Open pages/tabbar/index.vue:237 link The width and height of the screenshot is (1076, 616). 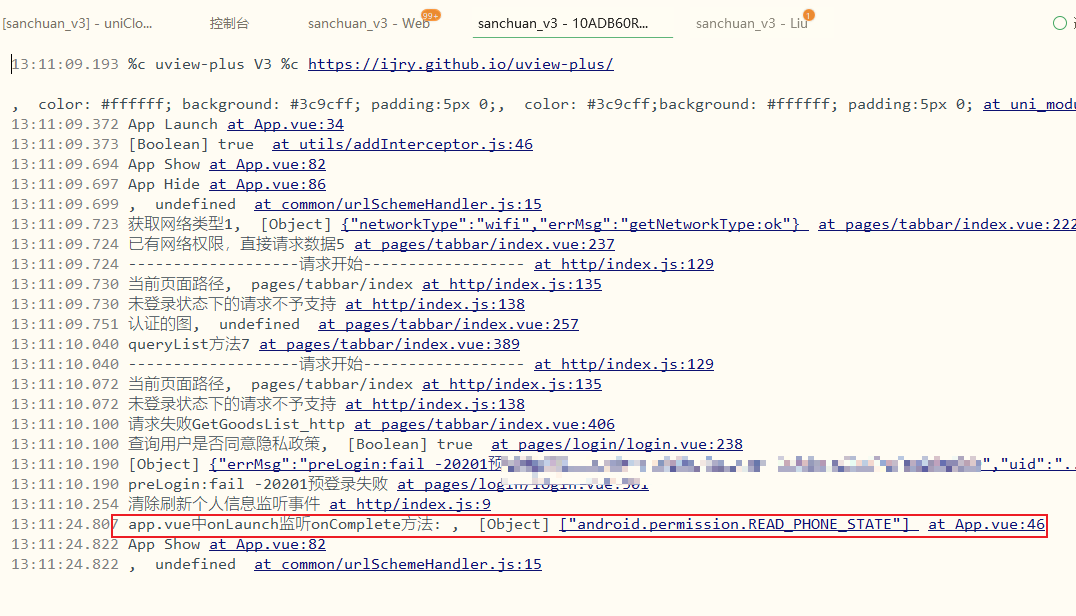(484, 244)
